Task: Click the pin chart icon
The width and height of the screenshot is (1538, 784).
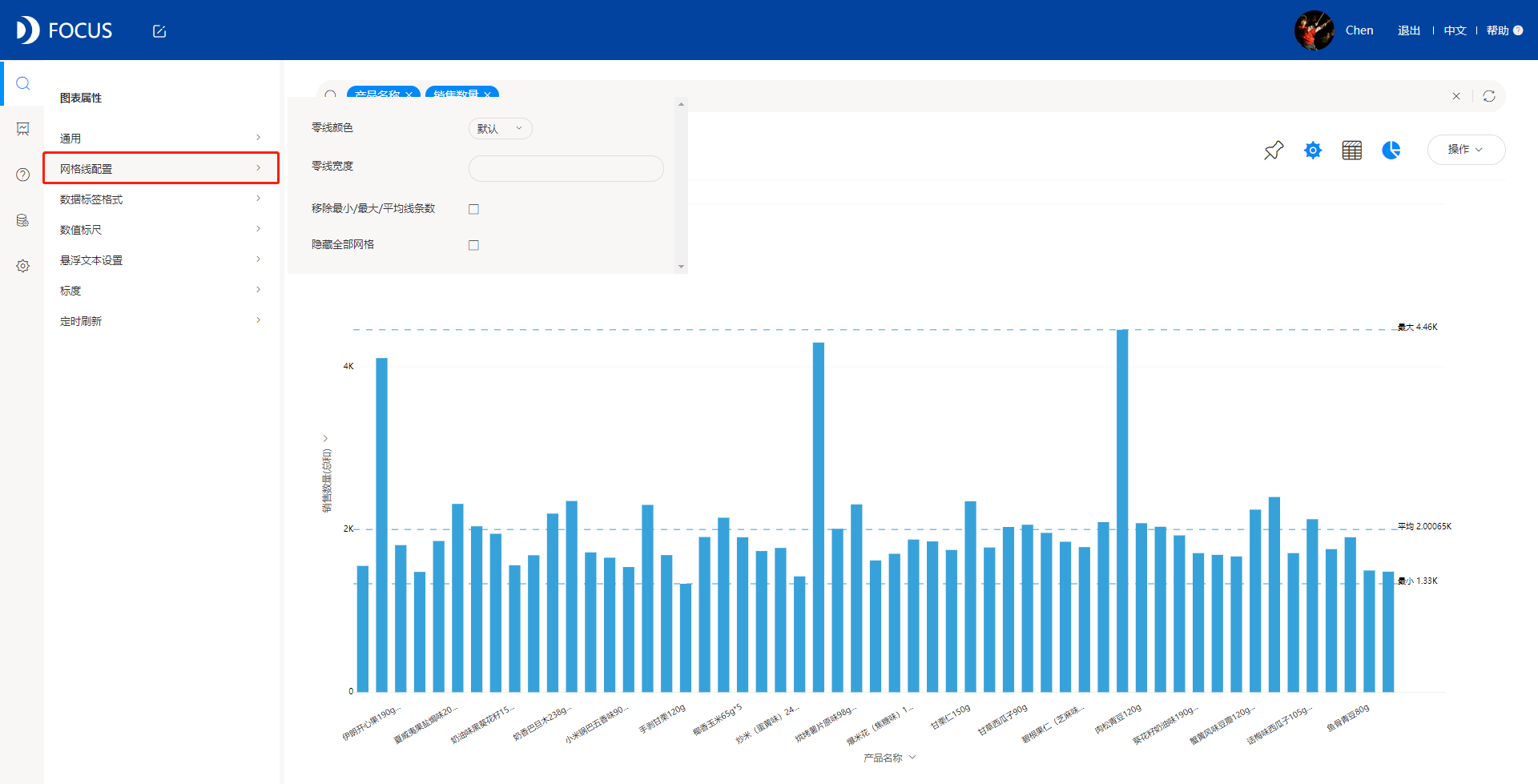Action: tap(1274, 150)
